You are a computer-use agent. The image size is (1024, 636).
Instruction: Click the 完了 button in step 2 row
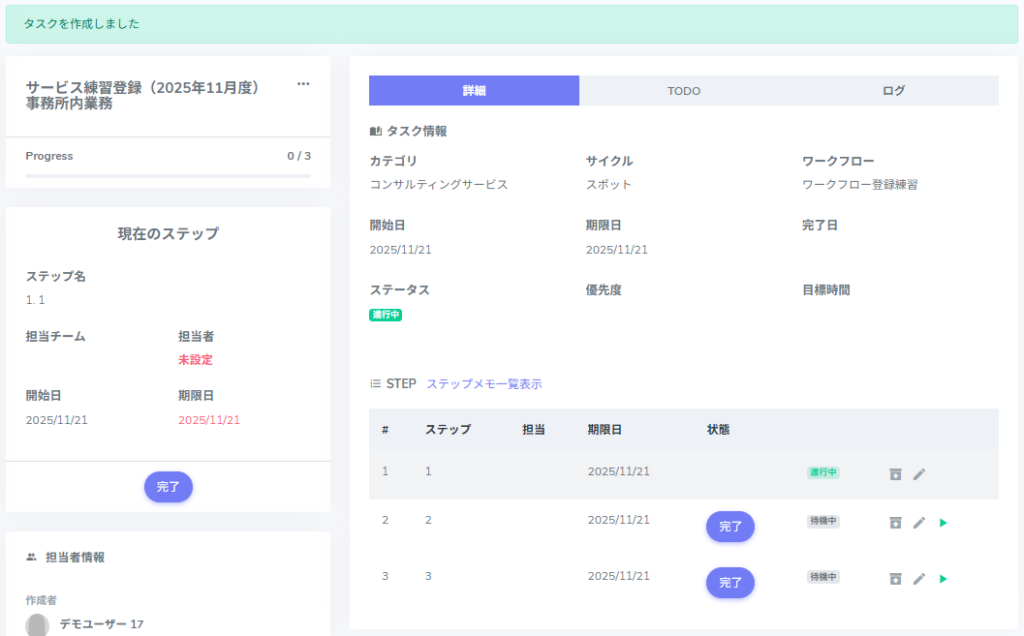coord(730,526)
